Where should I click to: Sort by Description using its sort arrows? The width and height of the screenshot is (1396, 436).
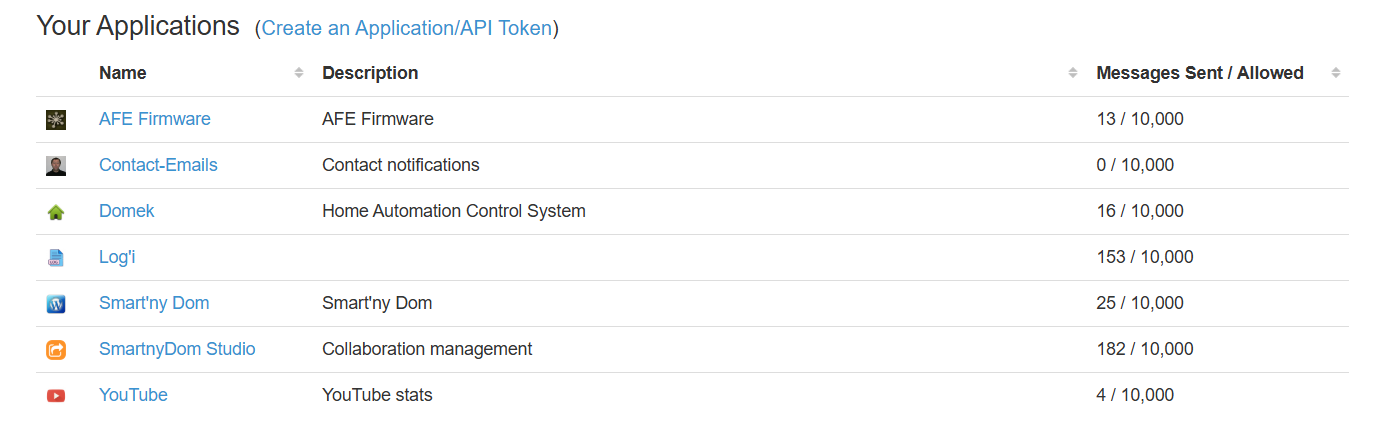(x=1072, y=73)
